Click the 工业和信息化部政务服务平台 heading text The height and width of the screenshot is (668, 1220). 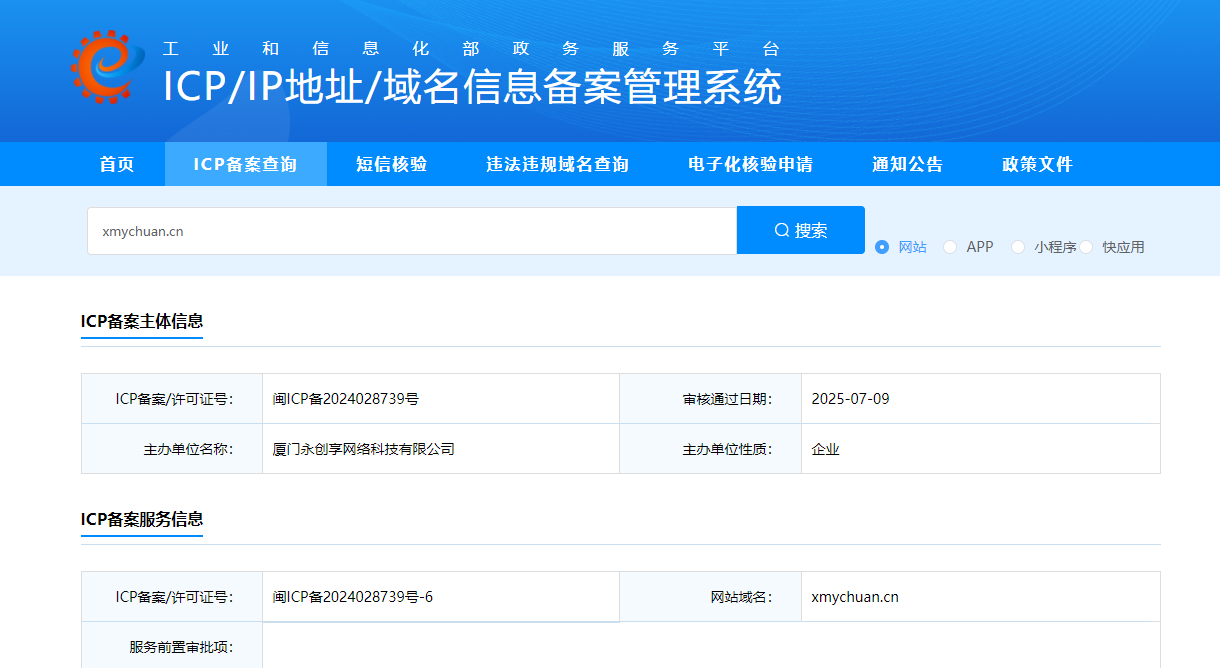coord(471,48)
